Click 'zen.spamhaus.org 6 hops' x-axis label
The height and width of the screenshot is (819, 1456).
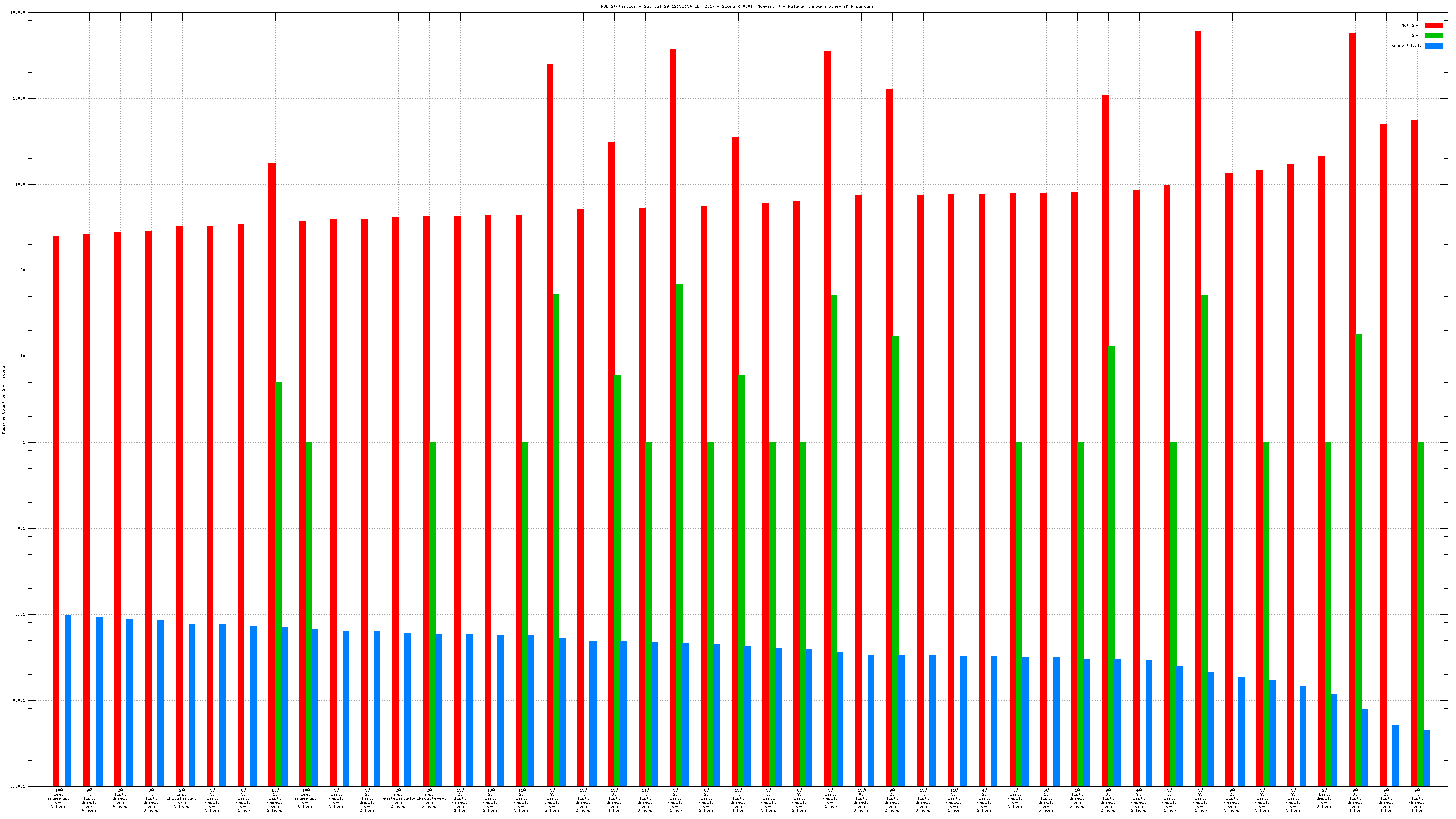pos(305,799)
